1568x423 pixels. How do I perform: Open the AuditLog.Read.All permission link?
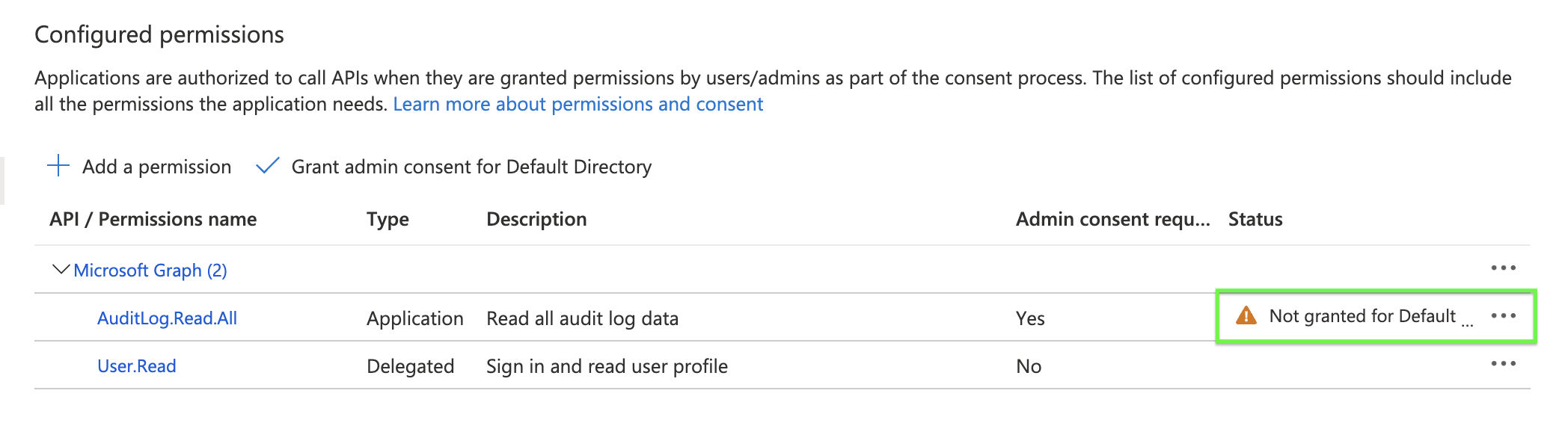coord(167,318)
